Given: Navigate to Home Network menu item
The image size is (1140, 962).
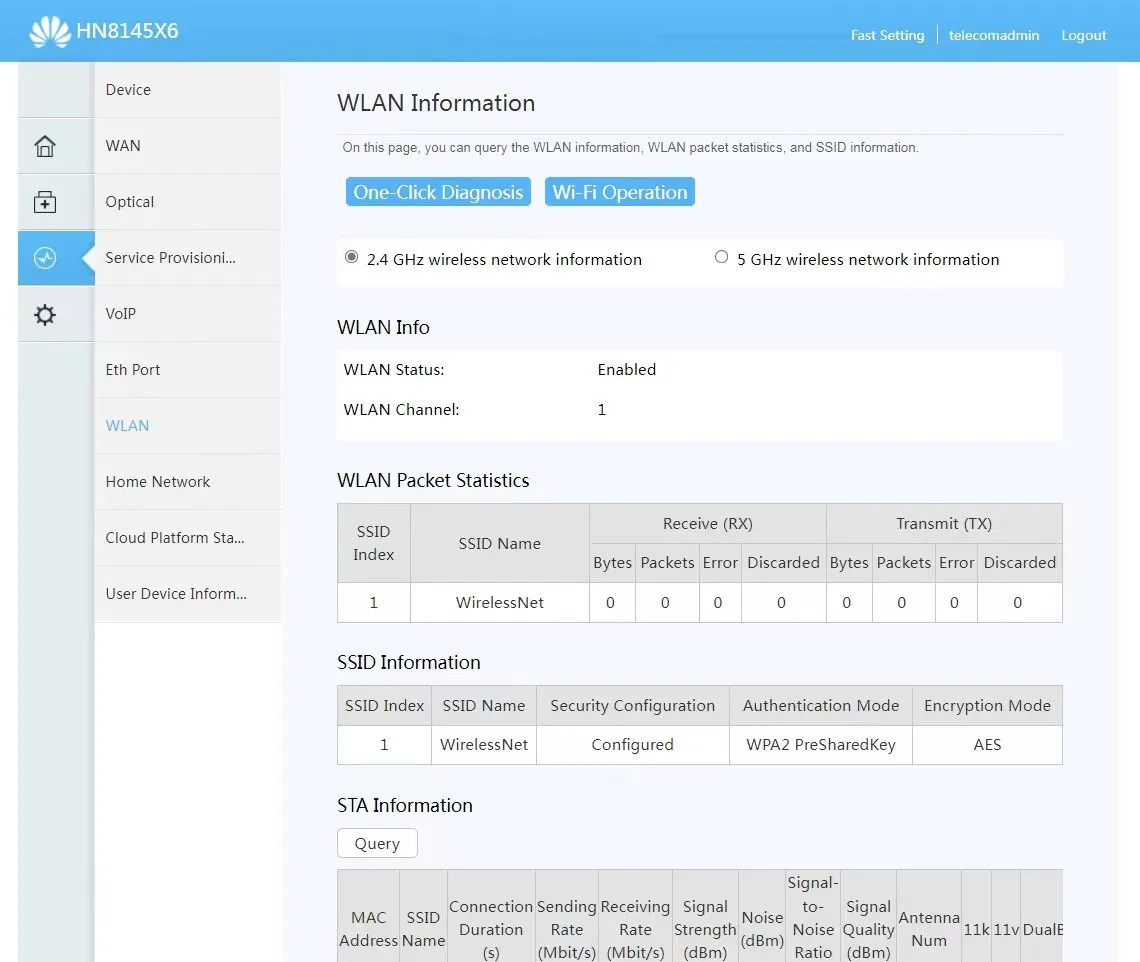Looking at the screenshot, I should 158,482.
